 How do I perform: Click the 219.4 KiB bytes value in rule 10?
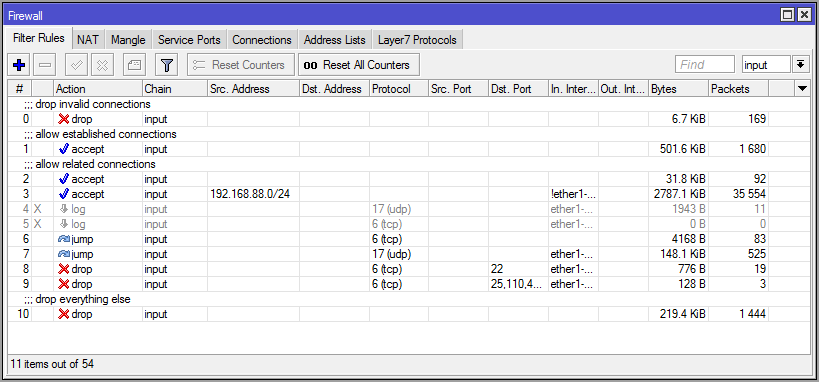(x=683, y=315)
